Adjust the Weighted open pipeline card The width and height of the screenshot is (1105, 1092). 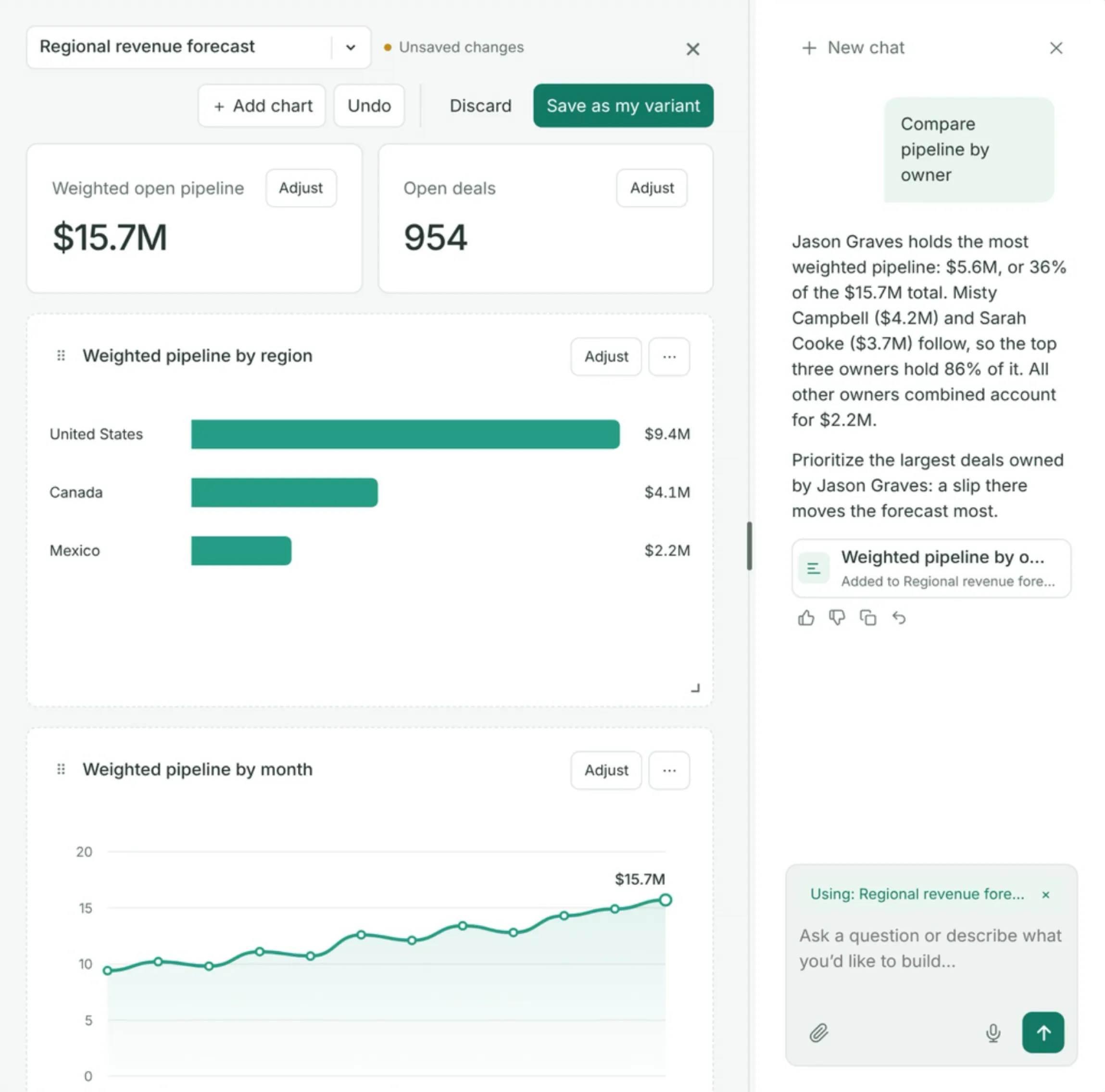(x=301, y=188)
